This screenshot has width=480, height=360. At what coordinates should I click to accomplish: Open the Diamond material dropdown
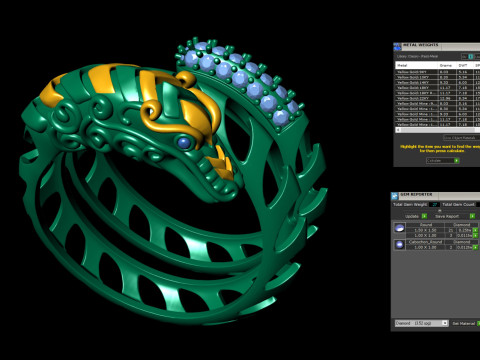click(x=422, y=323)
